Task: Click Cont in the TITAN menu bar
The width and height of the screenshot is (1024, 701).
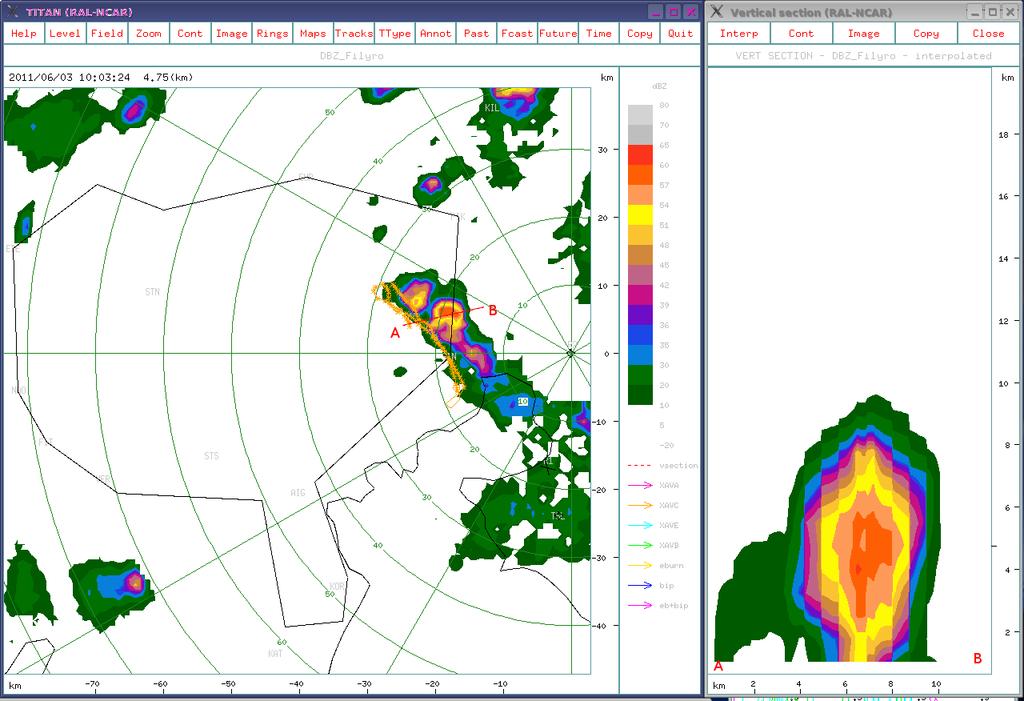Action: tap(189, 33)
